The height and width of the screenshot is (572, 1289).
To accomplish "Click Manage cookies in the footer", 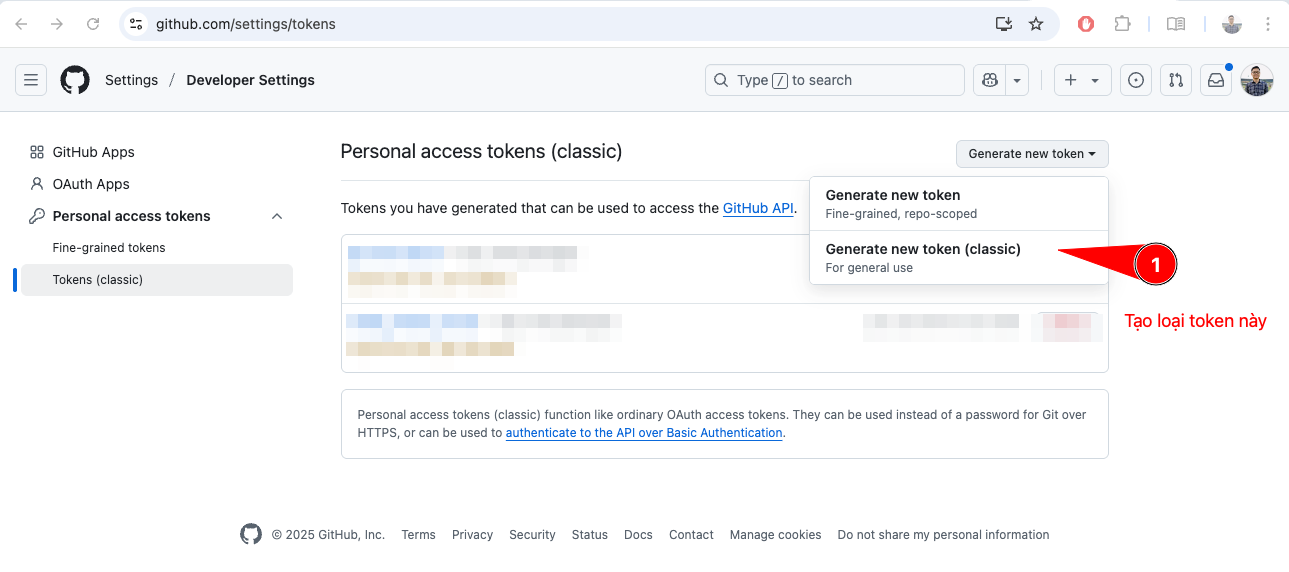I will [x=775, y=535].
